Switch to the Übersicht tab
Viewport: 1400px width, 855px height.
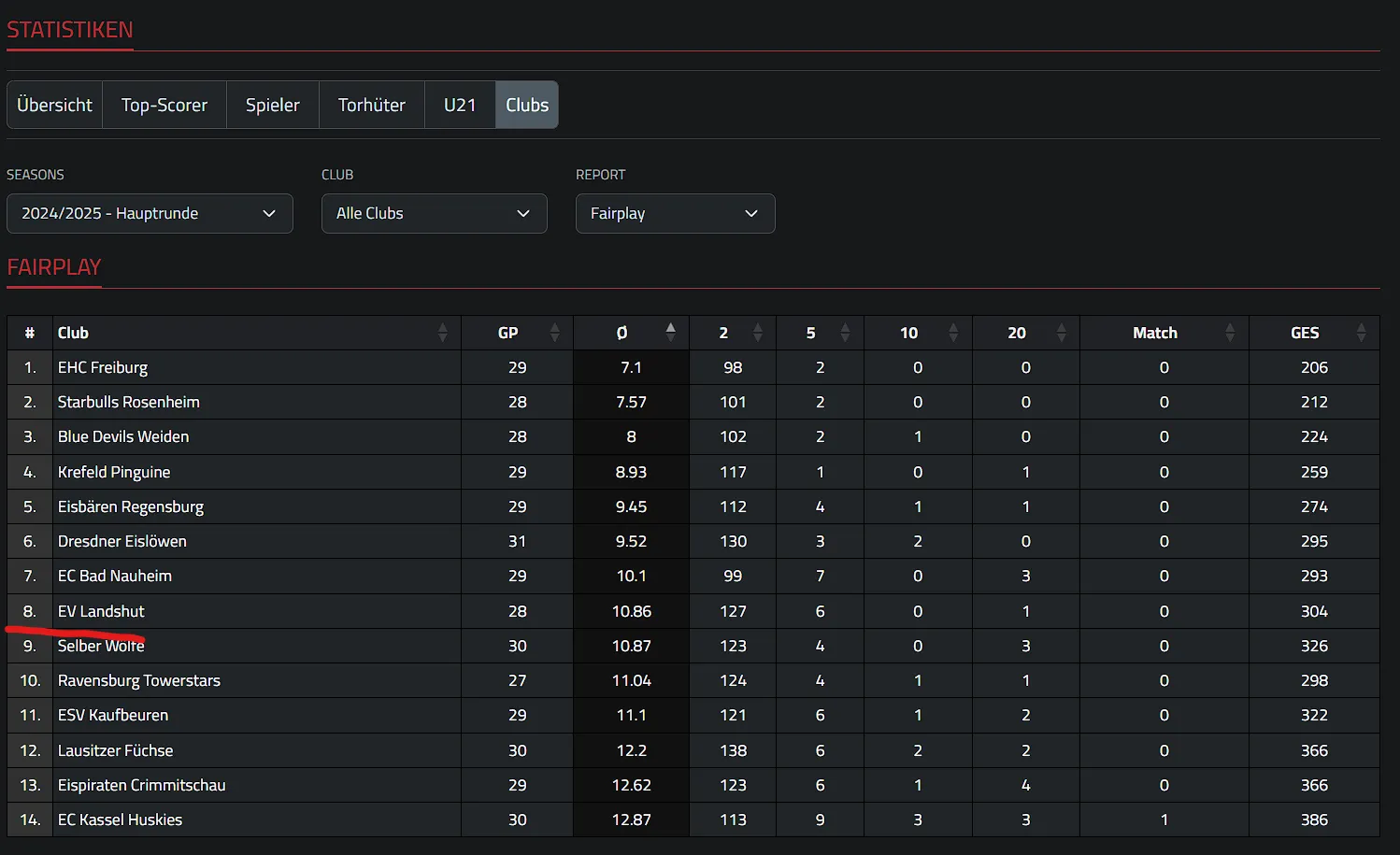click(x=54, y=105)
